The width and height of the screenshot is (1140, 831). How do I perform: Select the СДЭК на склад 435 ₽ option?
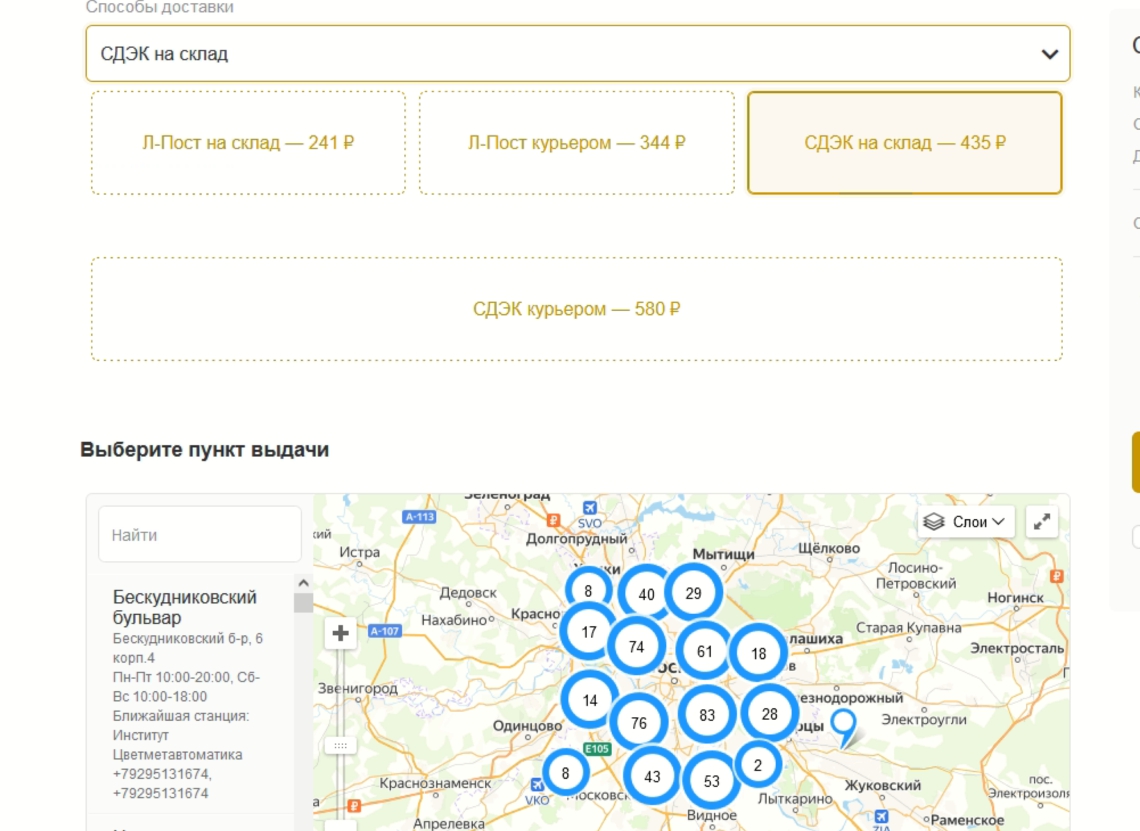pos(904,143)
